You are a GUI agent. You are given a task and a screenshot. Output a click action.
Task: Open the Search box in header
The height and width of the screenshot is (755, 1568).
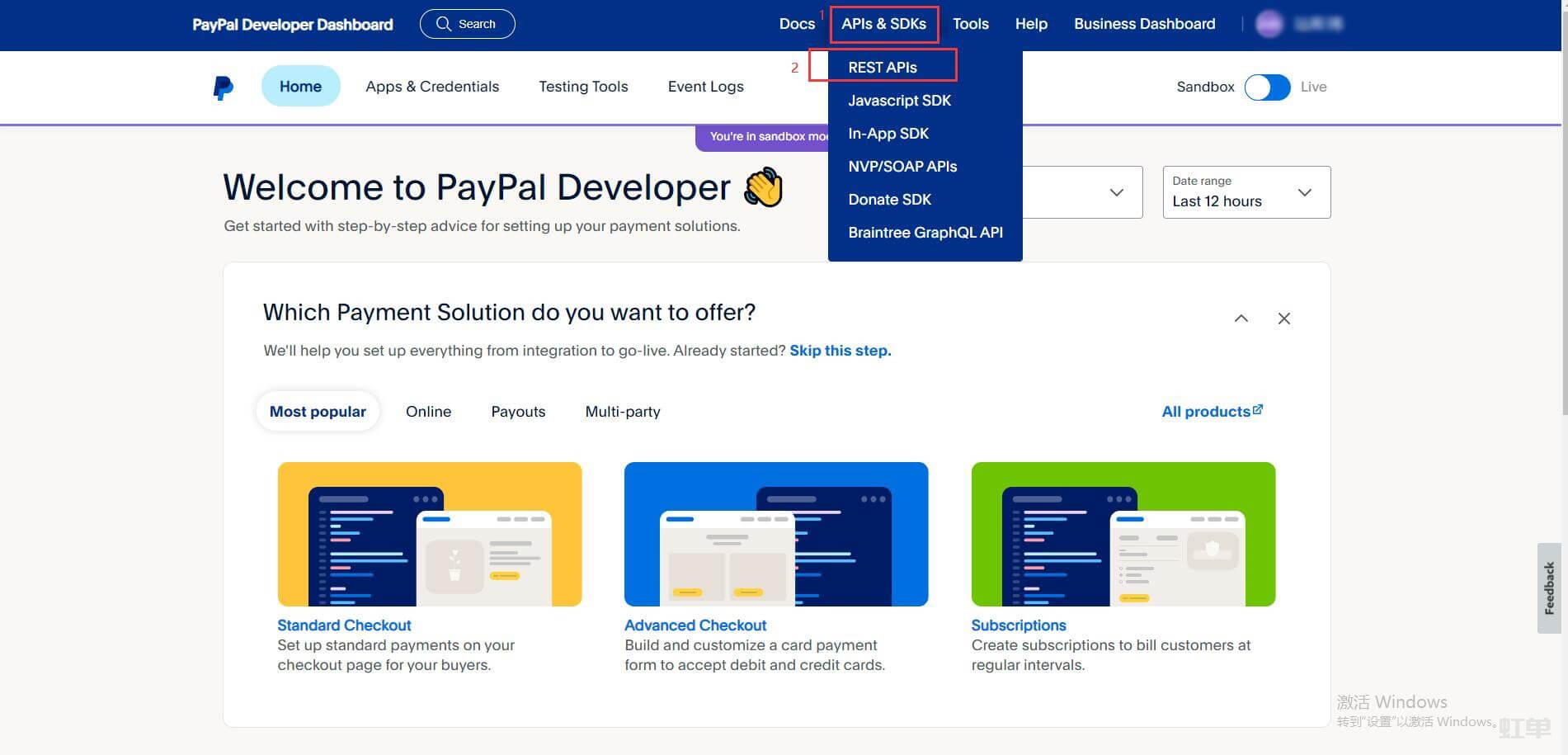(x=468, y=24)
